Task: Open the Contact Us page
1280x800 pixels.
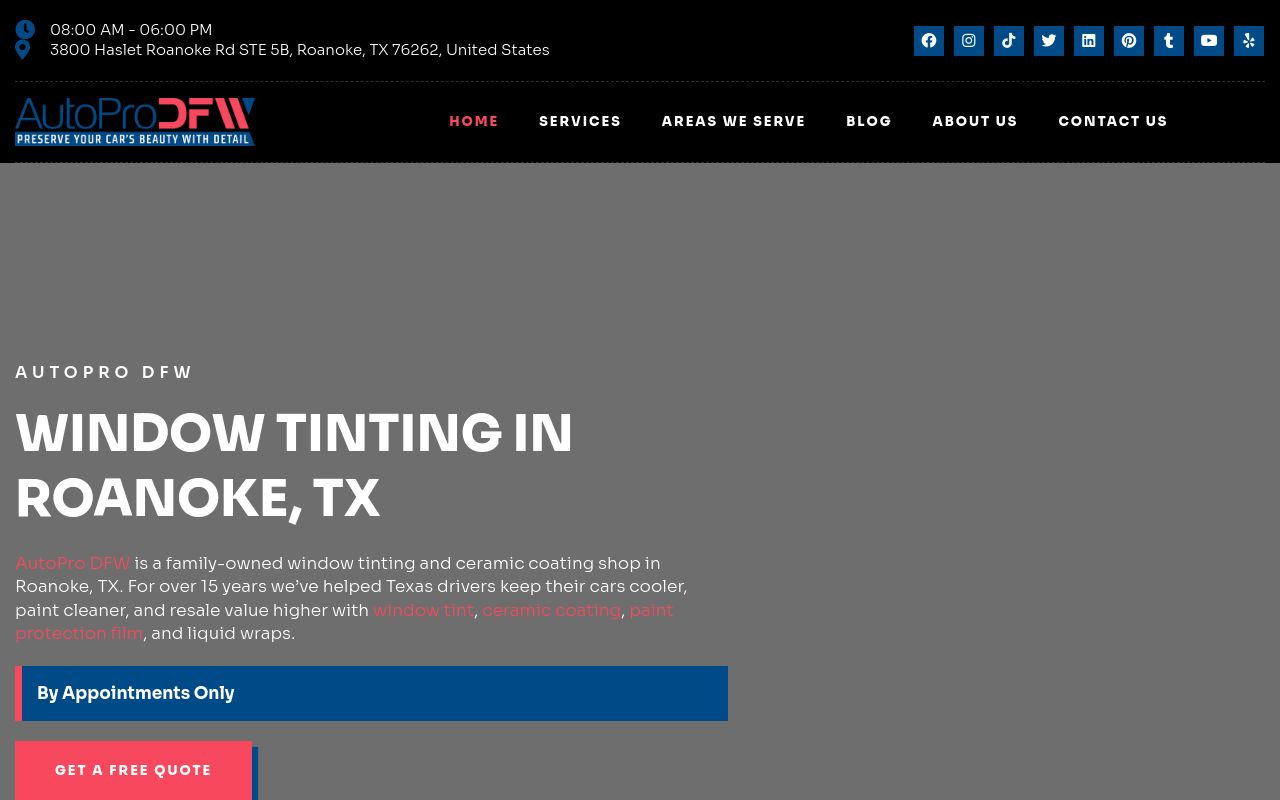Action: click(1113, 121)
